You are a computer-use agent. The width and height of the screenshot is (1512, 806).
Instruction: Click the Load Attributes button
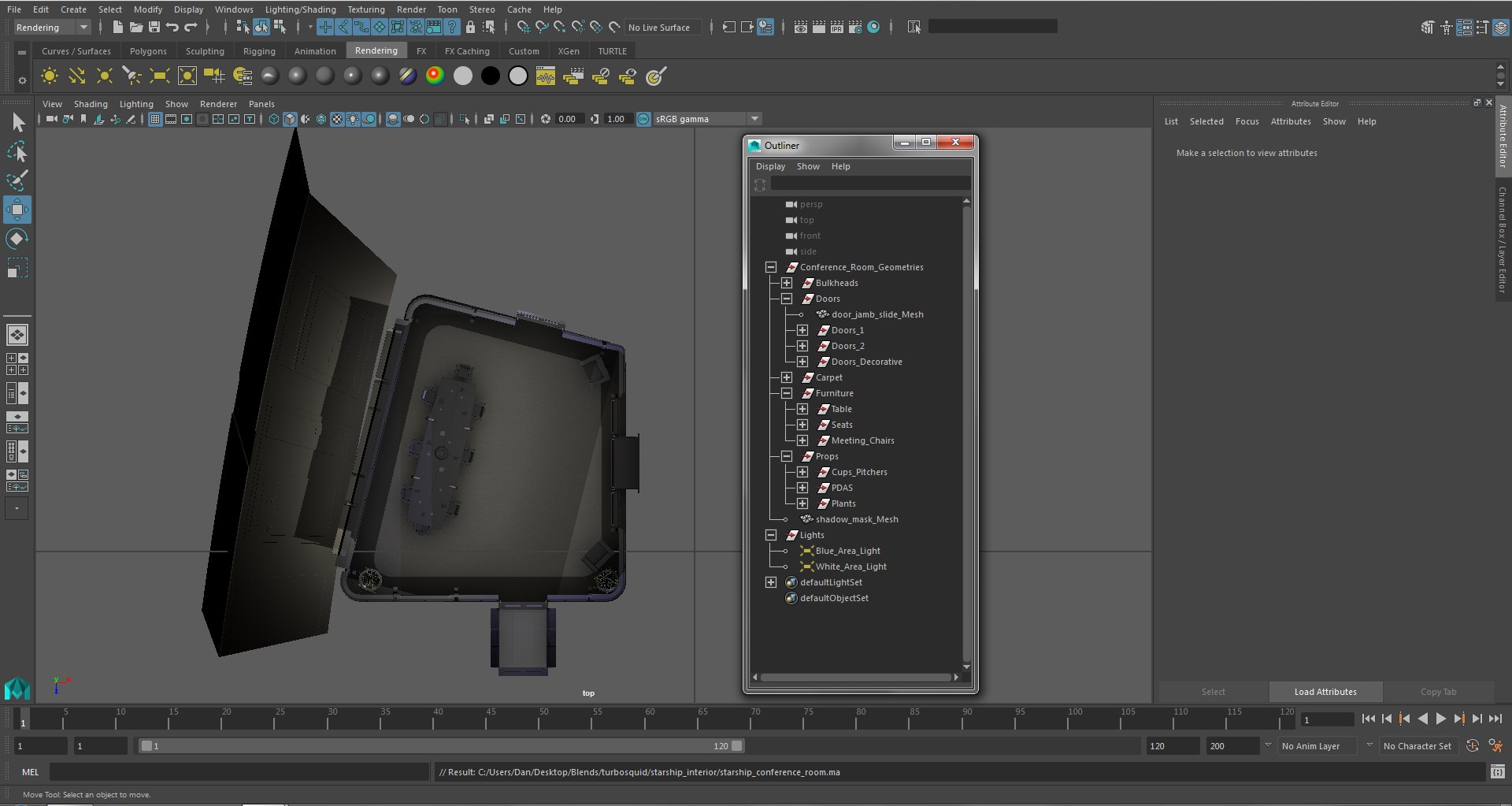[x=1325, y=692]
